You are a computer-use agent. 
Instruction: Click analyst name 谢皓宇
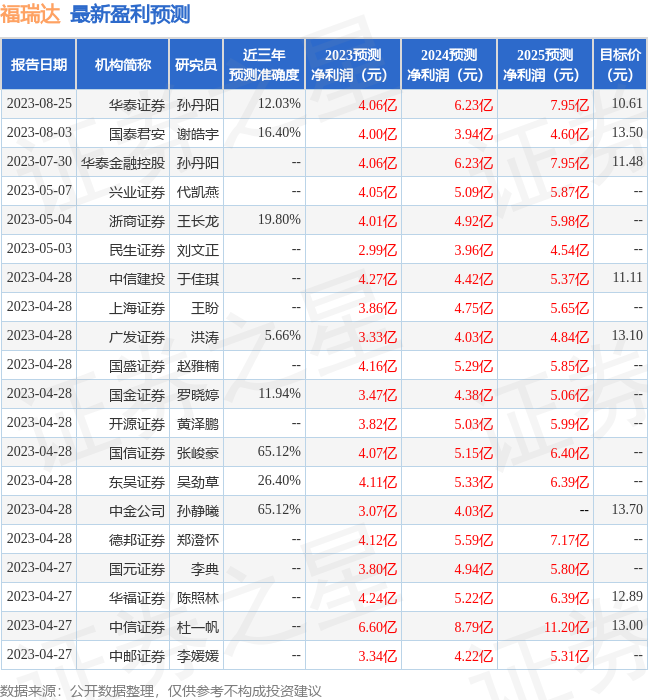198,134
